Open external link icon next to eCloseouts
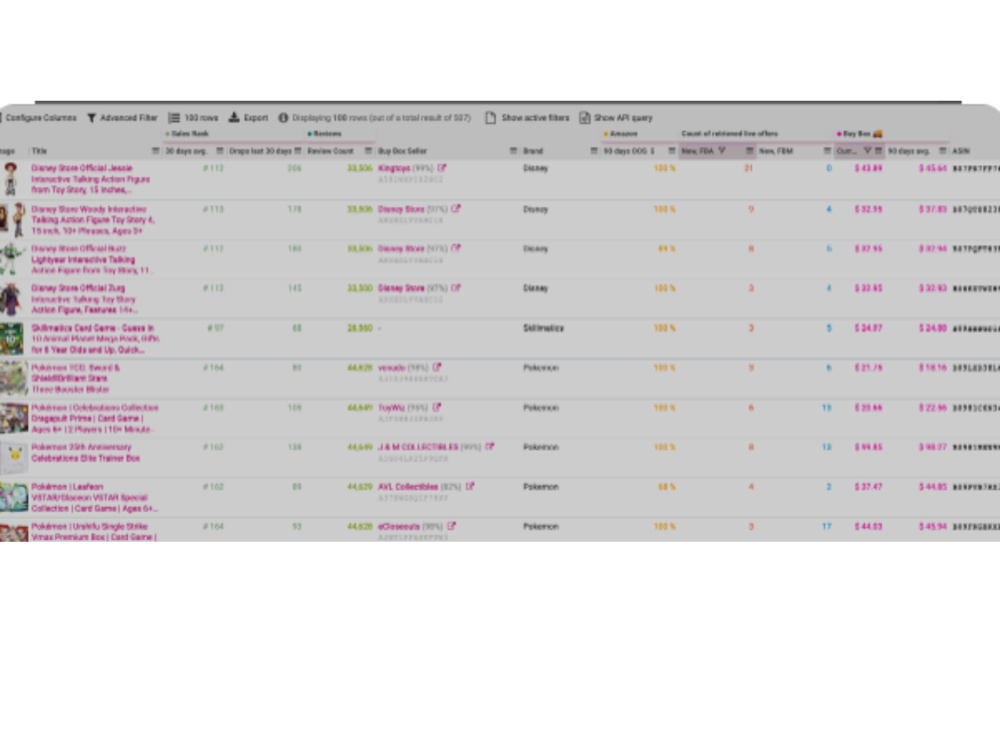Viewport: 1000px width, 750px height. 452,526
